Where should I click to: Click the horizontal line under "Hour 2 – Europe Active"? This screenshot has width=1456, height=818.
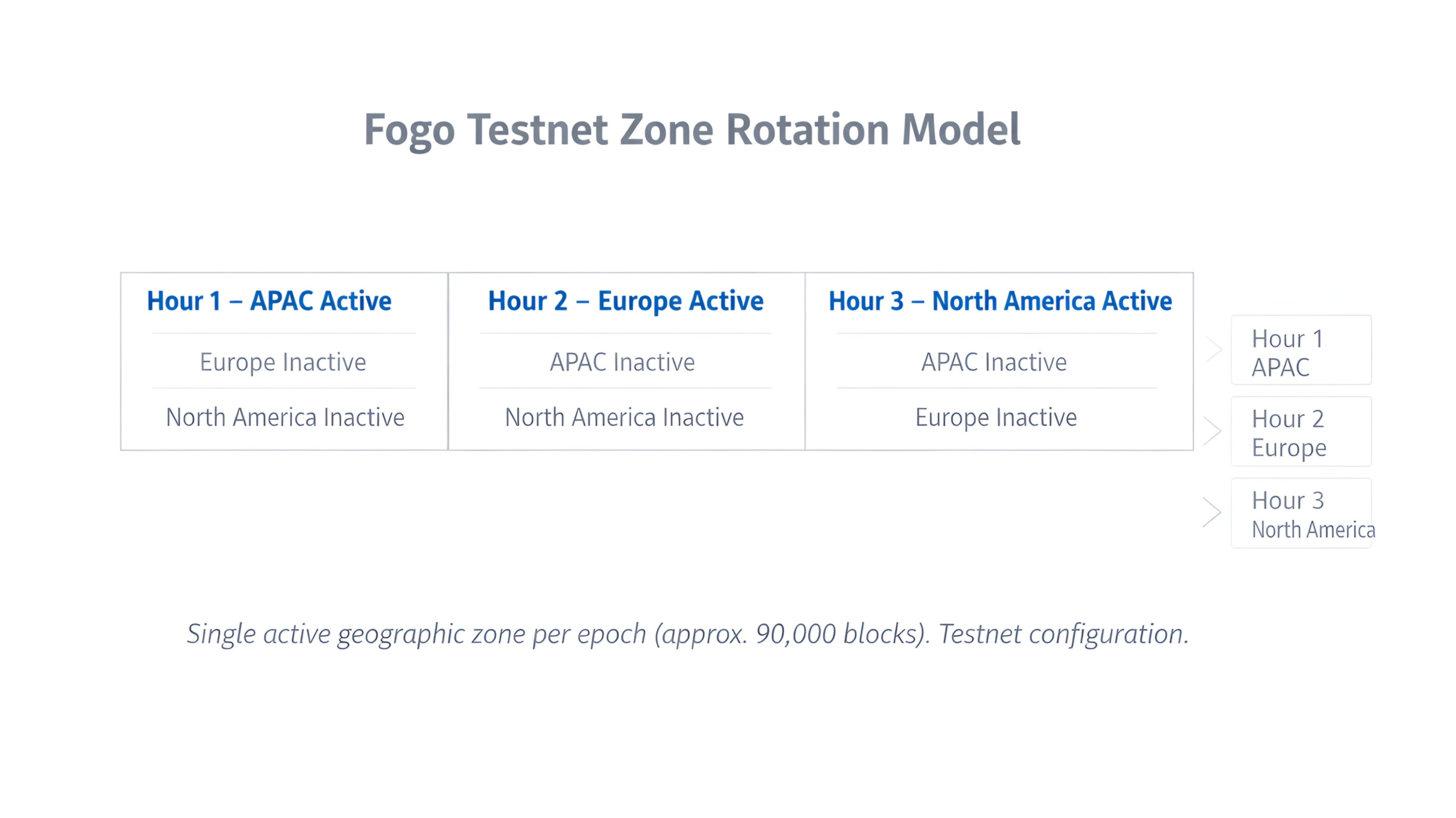click(x=625, y=333)
